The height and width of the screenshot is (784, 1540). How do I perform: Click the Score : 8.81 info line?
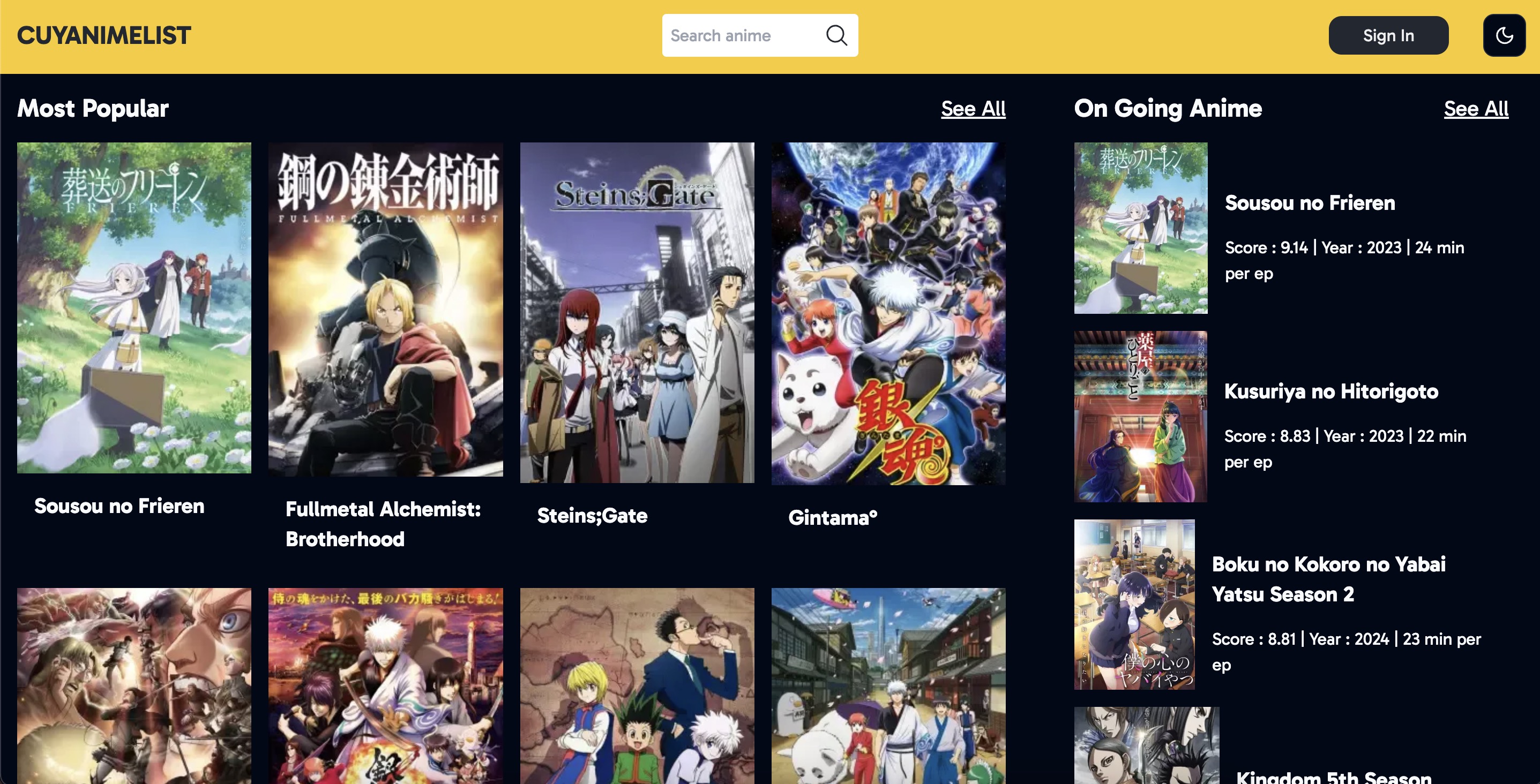1347,652
